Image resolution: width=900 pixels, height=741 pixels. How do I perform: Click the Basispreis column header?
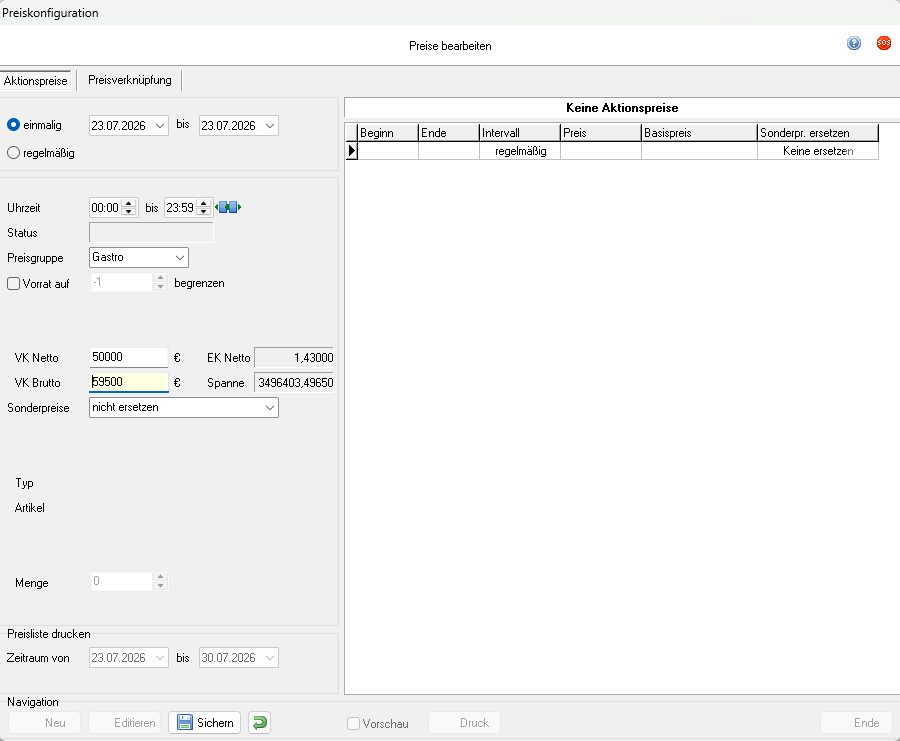699,133
